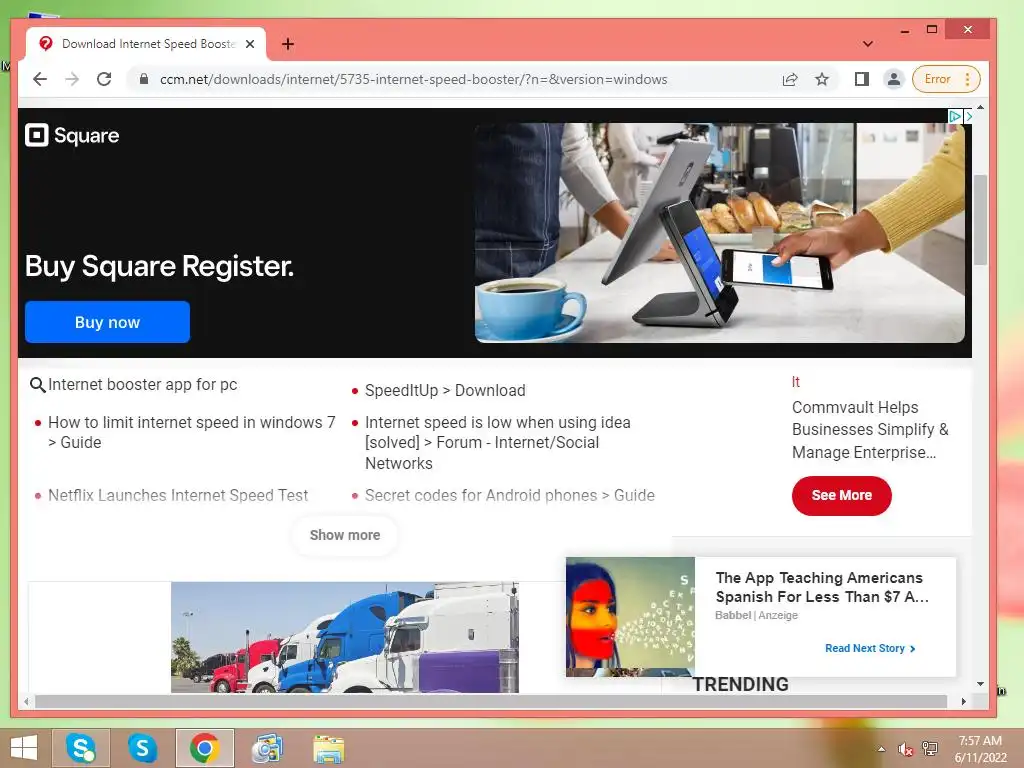Click the Square logo in ad
The image size is (1024, 768).
72,135
